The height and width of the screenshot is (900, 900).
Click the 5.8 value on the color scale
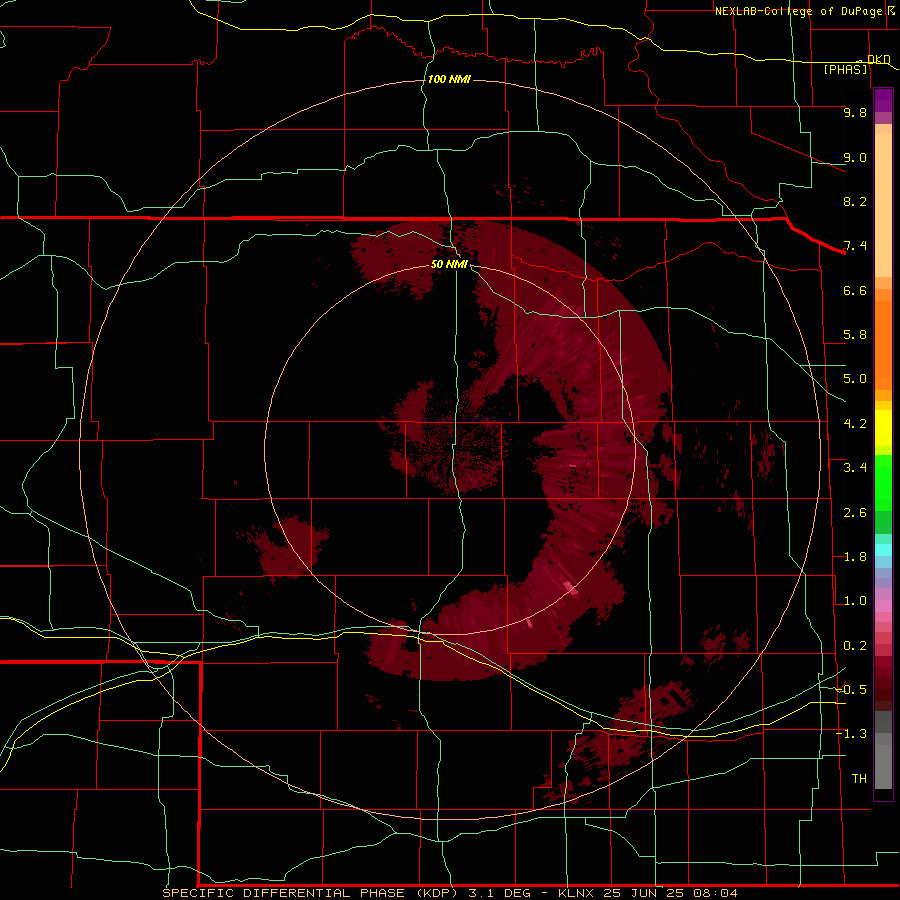[x=855, y=335]
